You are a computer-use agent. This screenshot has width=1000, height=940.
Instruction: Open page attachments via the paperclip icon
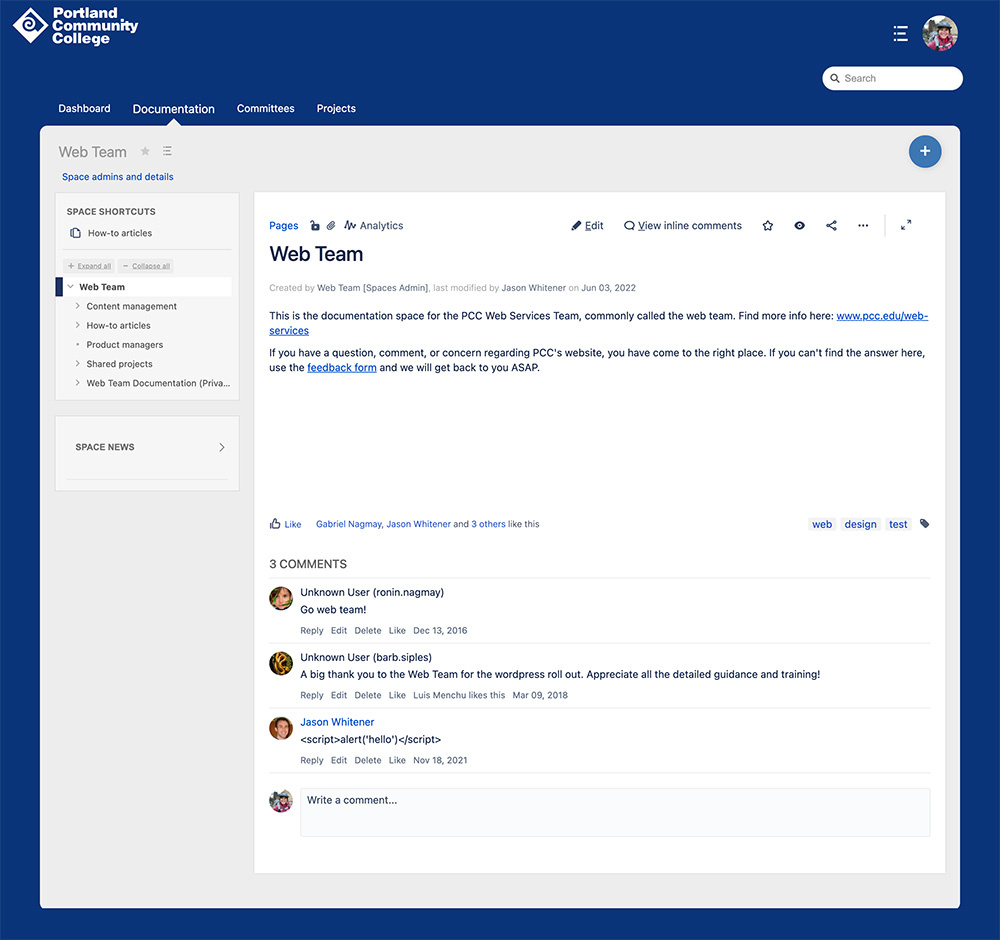pyautogui.click(x=331, y=225)
